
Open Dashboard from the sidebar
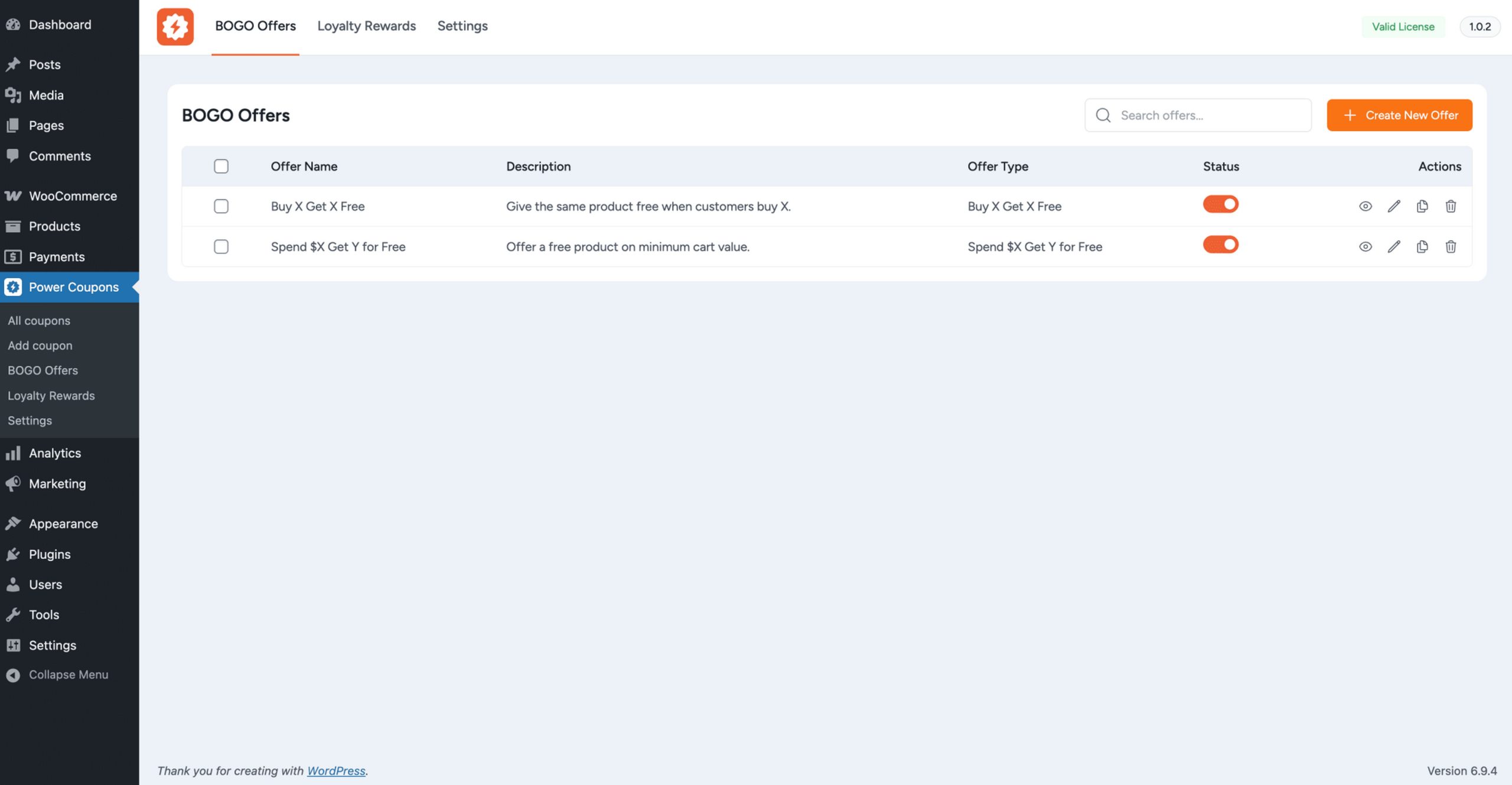pyautogui.click(x=69, y=25)
